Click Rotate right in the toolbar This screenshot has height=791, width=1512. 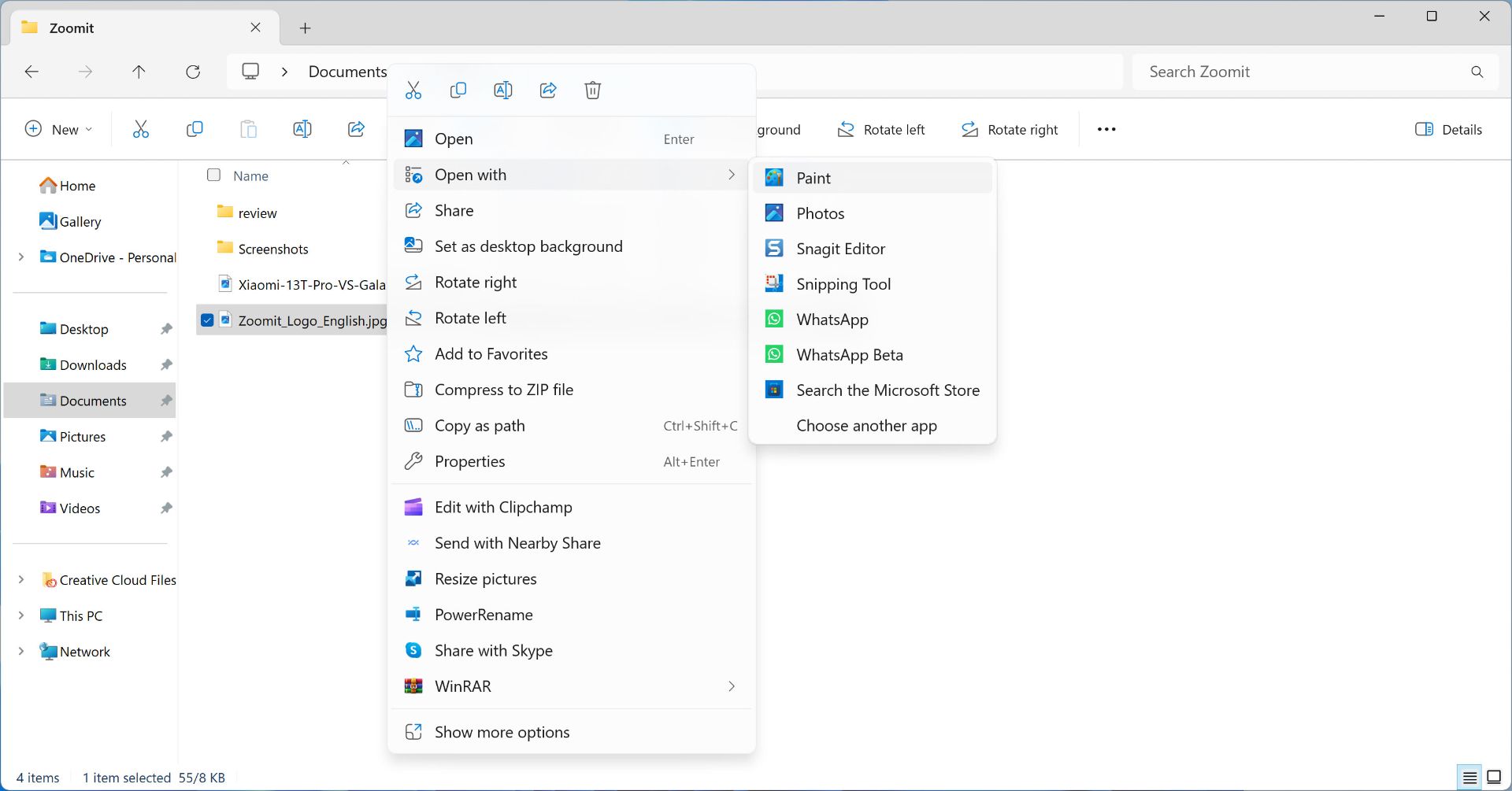click(1010, 129)
